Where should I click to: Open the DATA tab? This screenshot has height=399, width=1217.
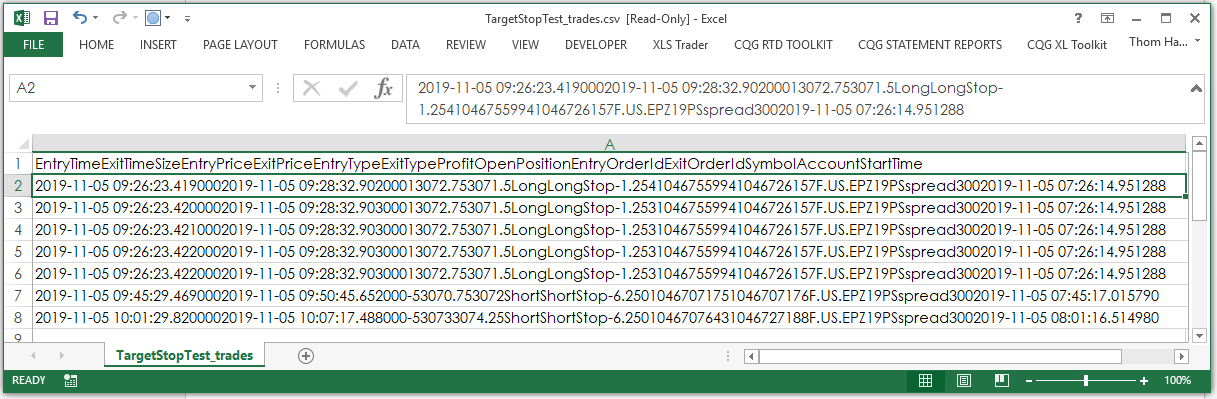point(405,44)
